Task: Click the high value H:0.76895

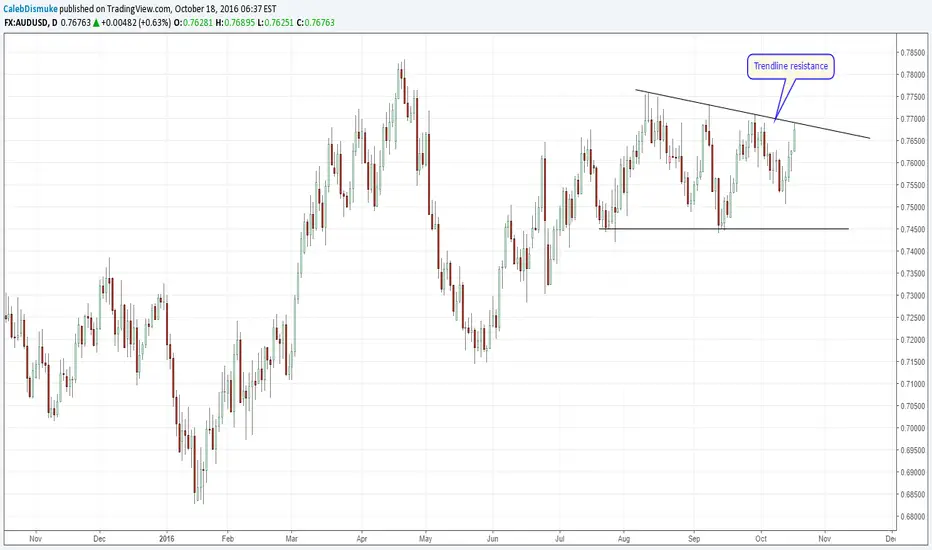Action: [235, 23]
